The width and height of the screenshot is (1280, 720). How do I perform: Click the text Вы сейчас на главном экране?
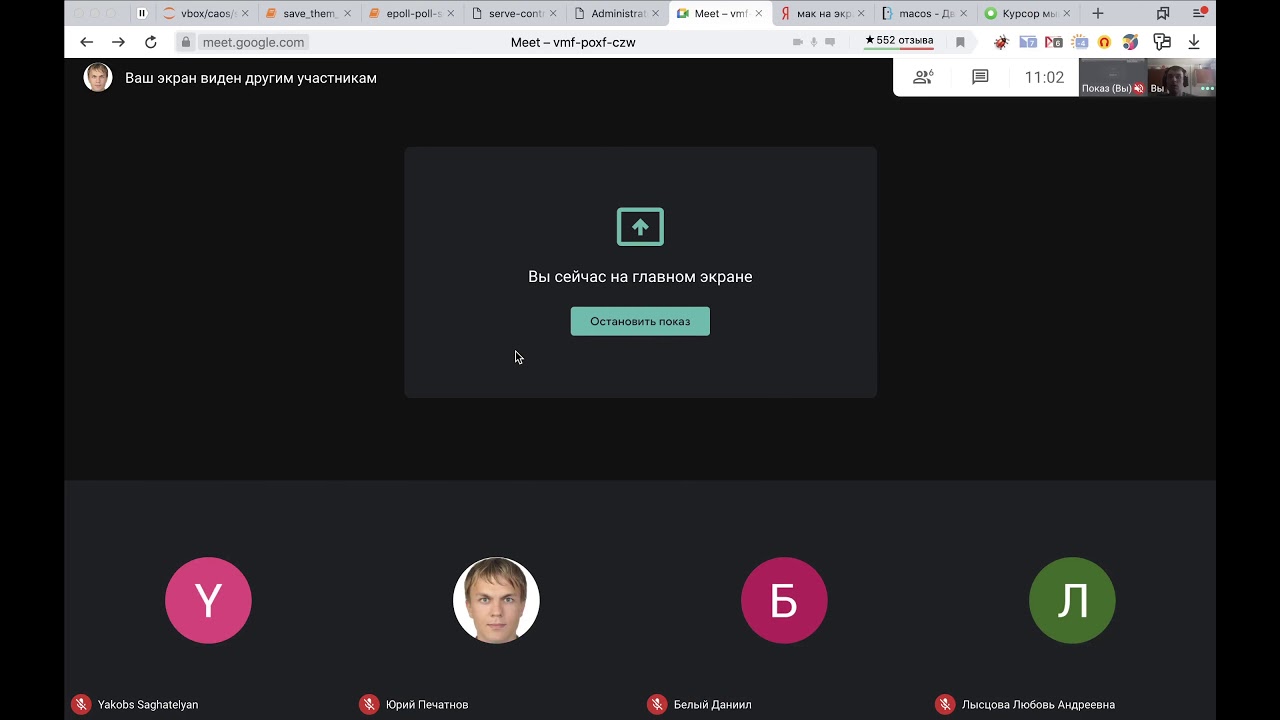[x=640, y=276]
